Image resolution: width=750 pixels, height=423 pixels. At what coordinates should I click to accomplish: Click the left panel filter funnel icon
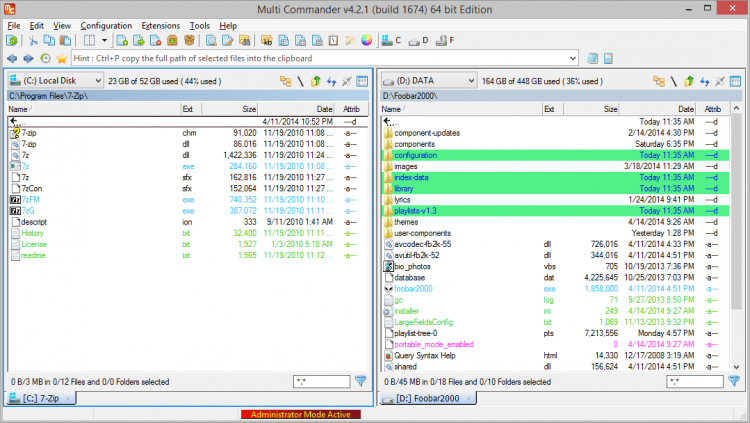coord(361,381)
